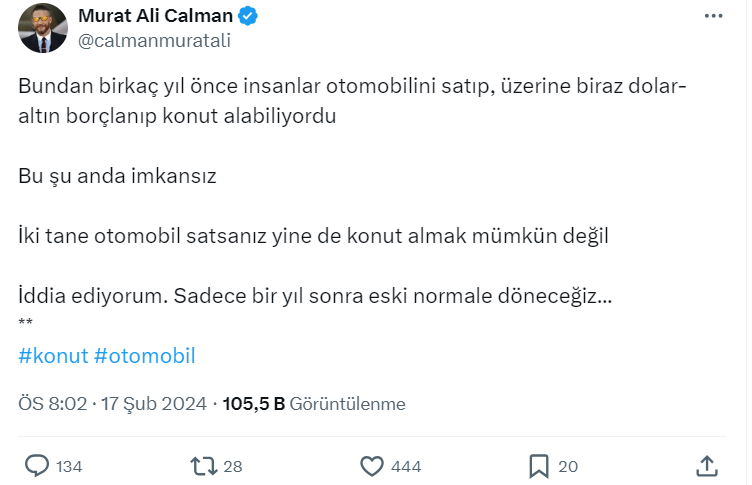Viewport: 752px width, 485px height.
Task: Click the reply speech bubble icon
Action: (37, 465)
